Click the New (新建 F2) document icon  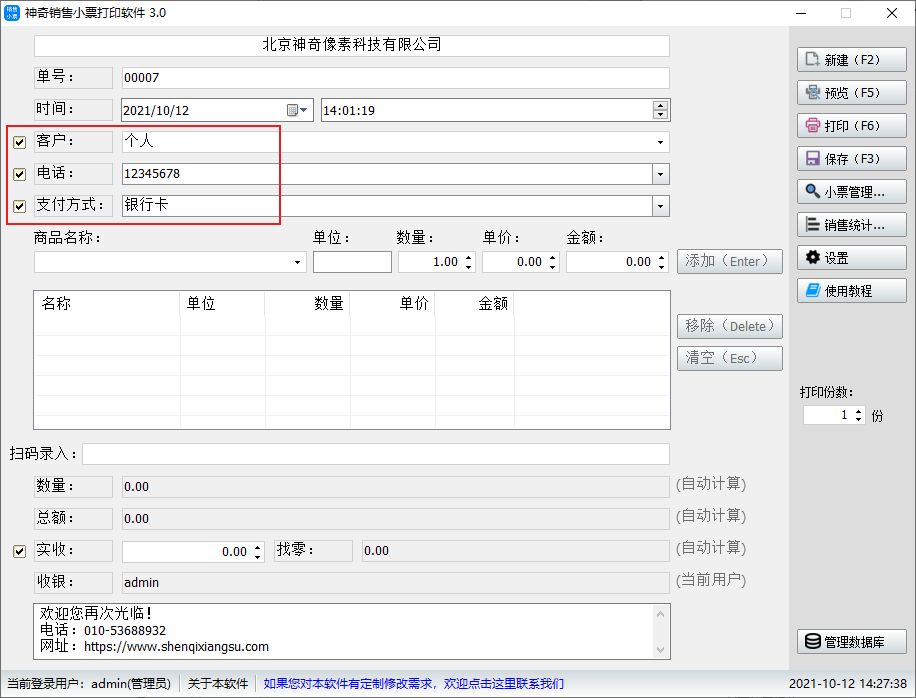pyautogui.click(x=812, y=60)
